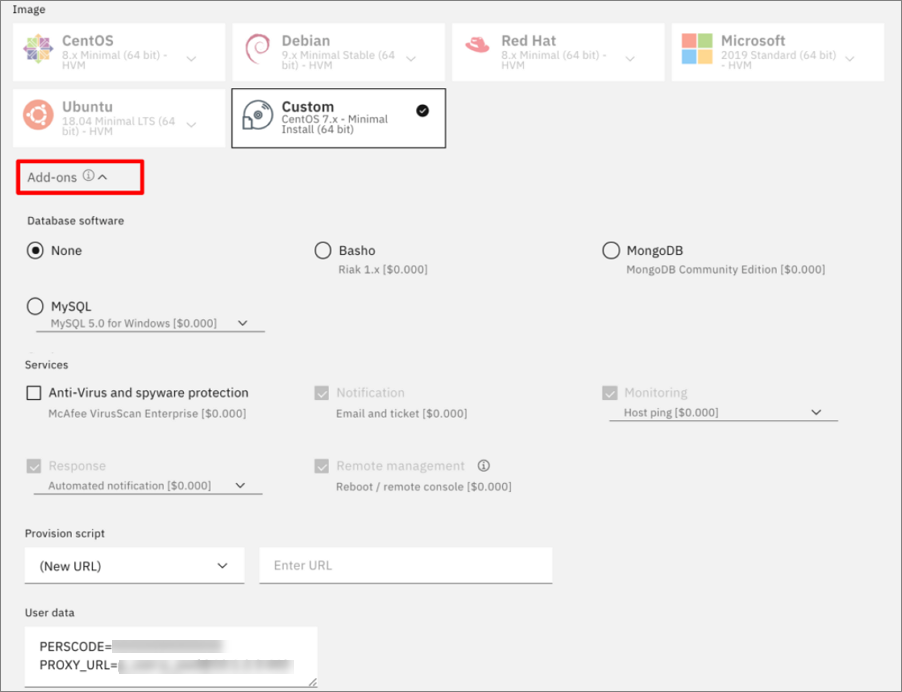Click inside the User data text area
Screen dimensions: 902x692
pyautogui.click(x=170, y=656)
